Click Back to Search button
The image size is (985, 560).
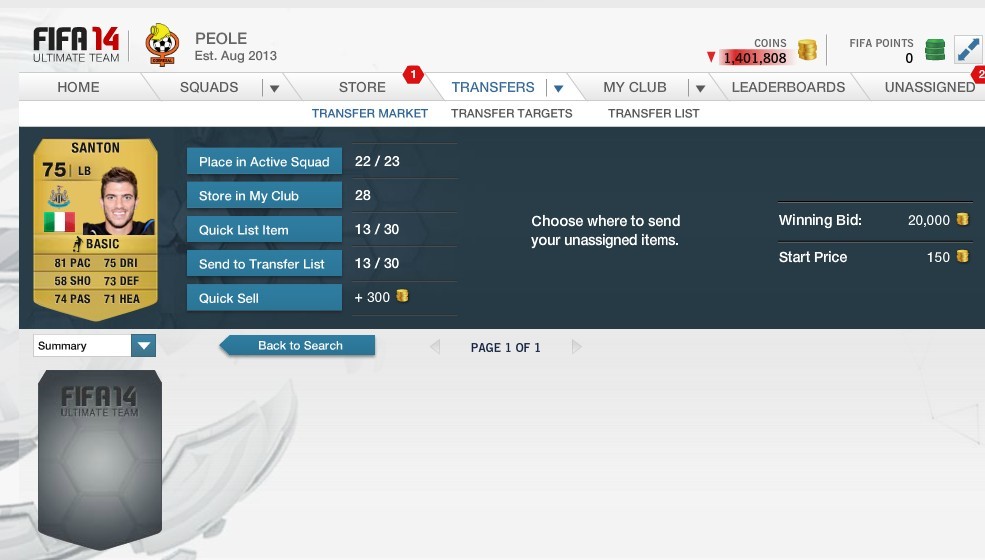click(x=298, y=346)
